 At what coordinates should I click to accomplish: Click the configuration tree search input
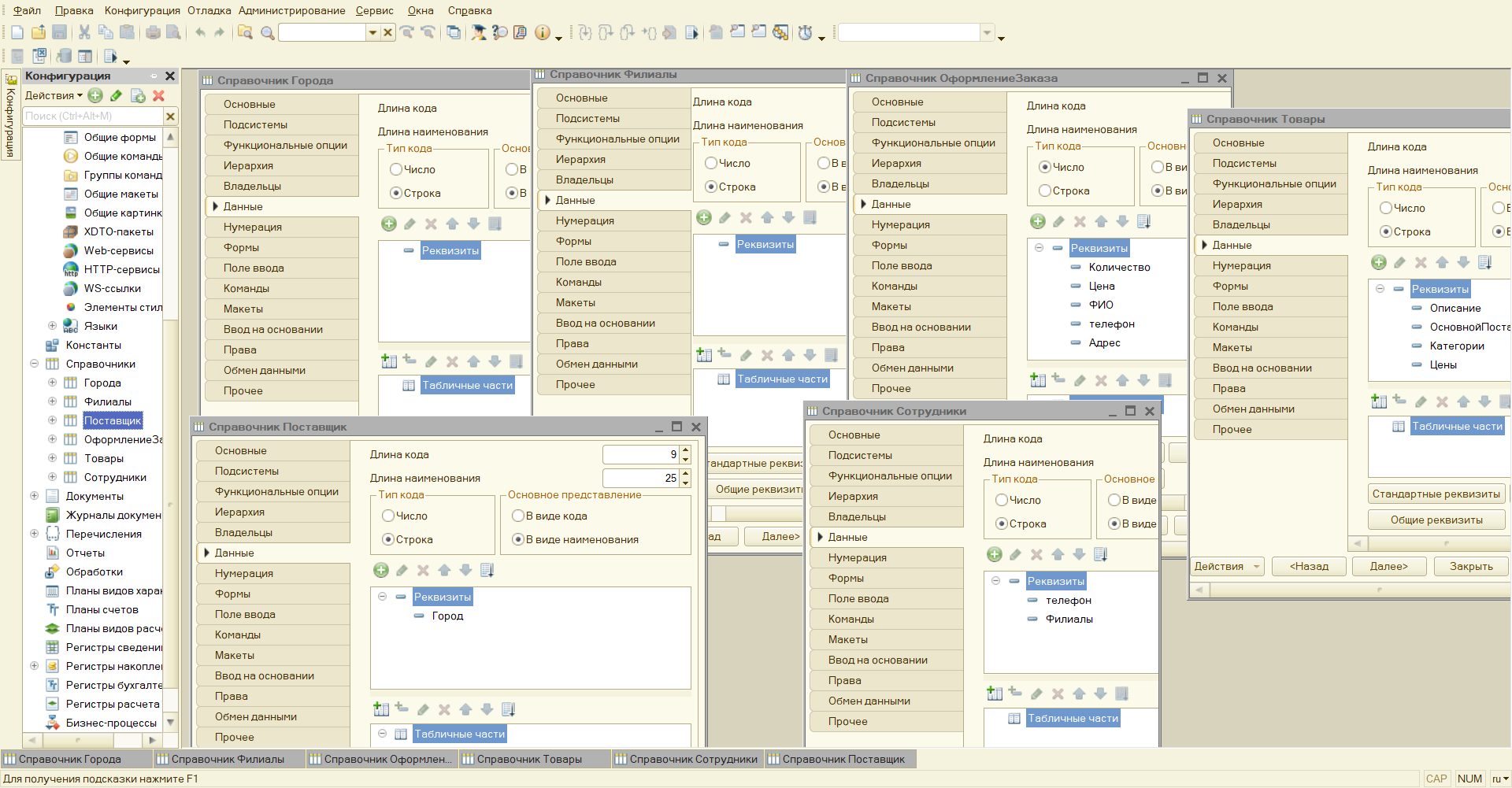click(93, 116)
